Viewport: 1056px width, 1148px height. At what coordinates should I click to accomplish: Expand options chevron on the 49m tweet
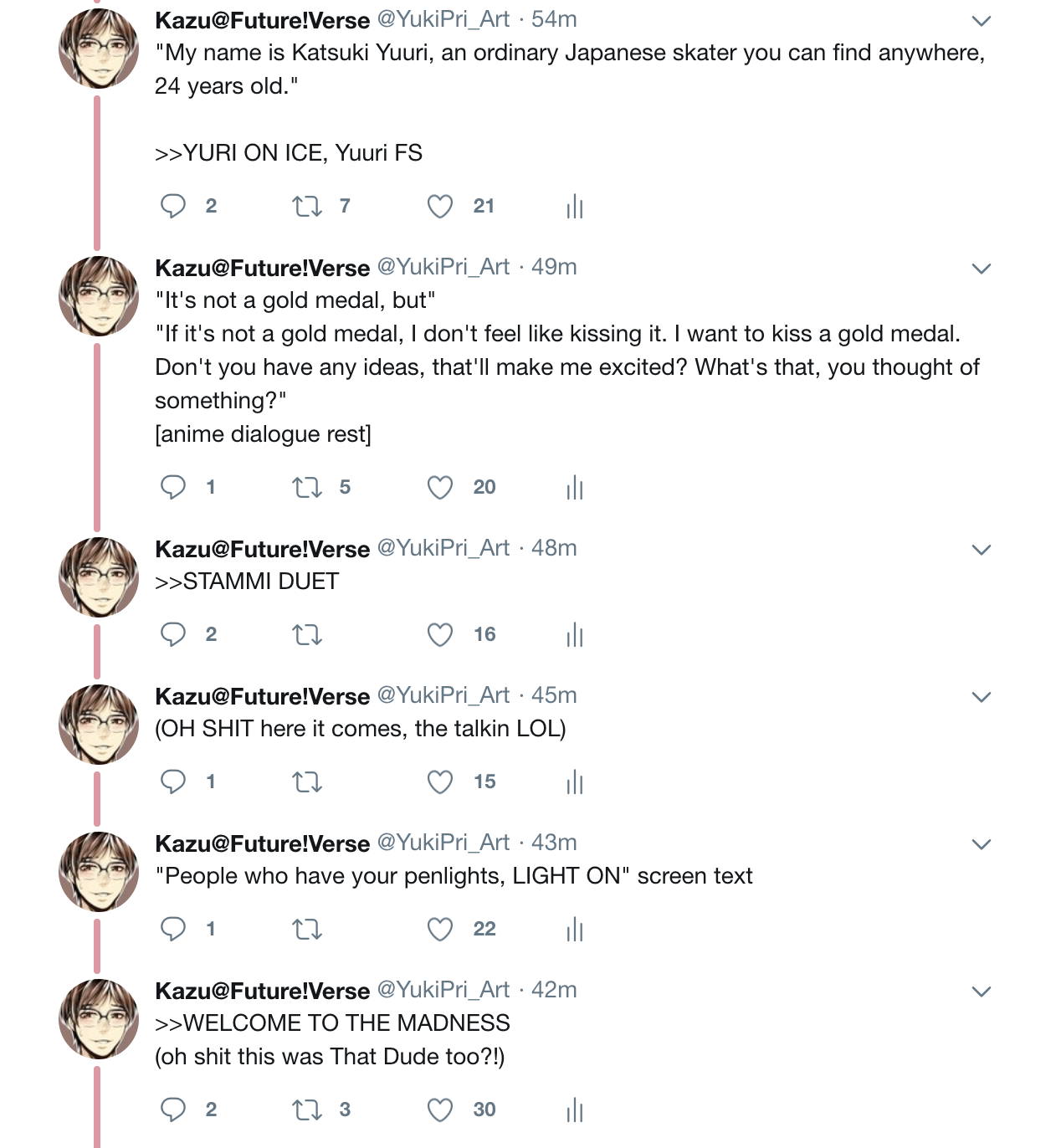(x=982, y=269)
